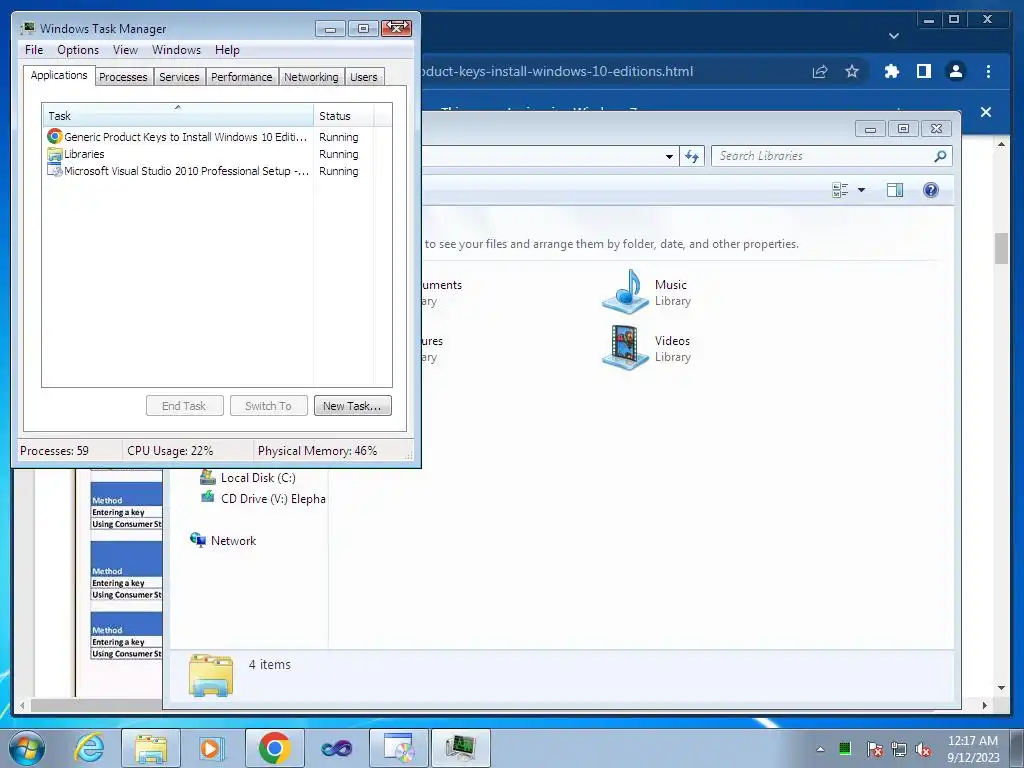
Task: Click the Libraries icon in the Explorer details pane
Action: (x=210, y=675)
